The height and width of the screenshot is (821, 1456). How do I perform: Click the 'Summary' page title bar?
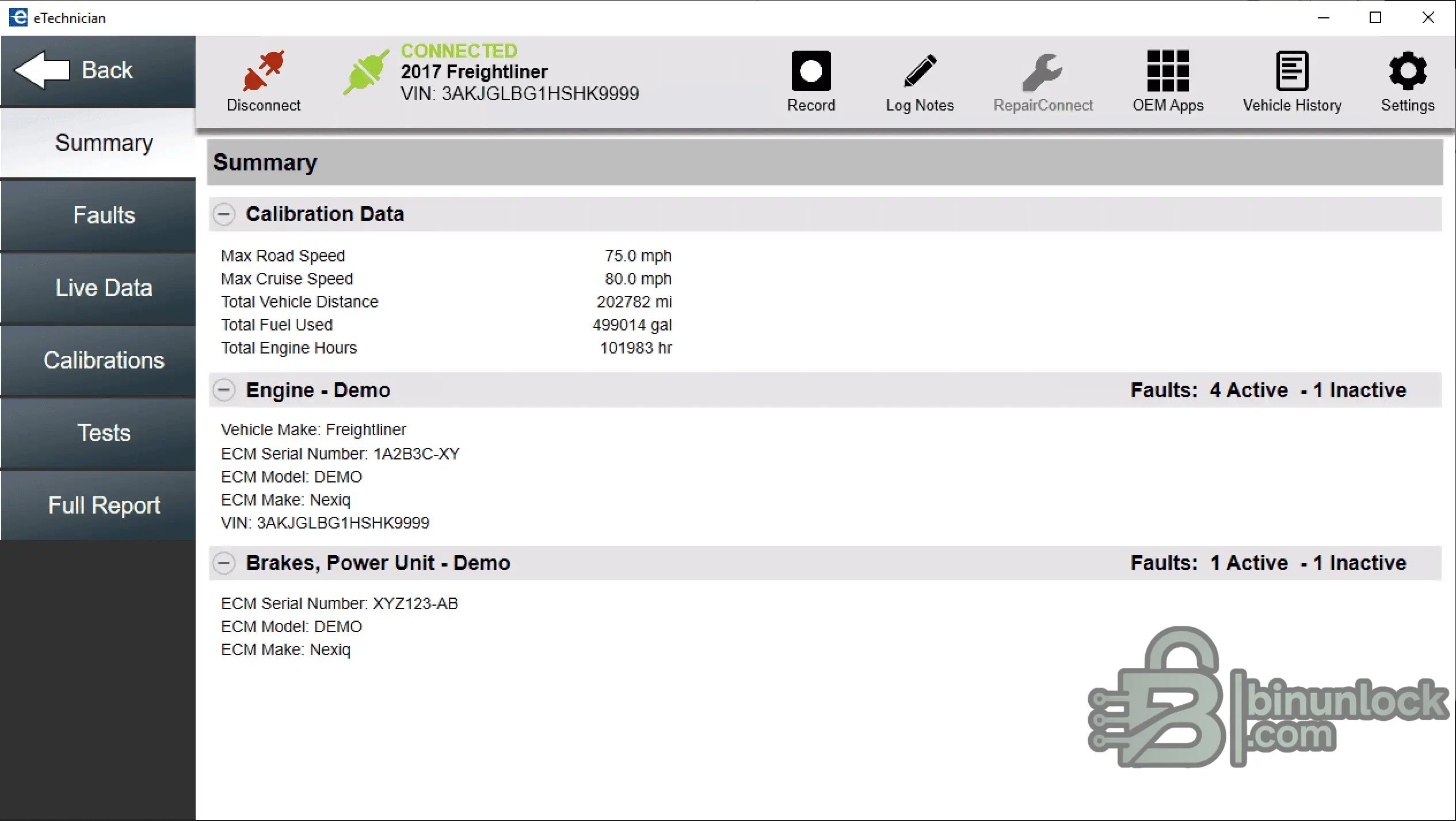[825, 162]
